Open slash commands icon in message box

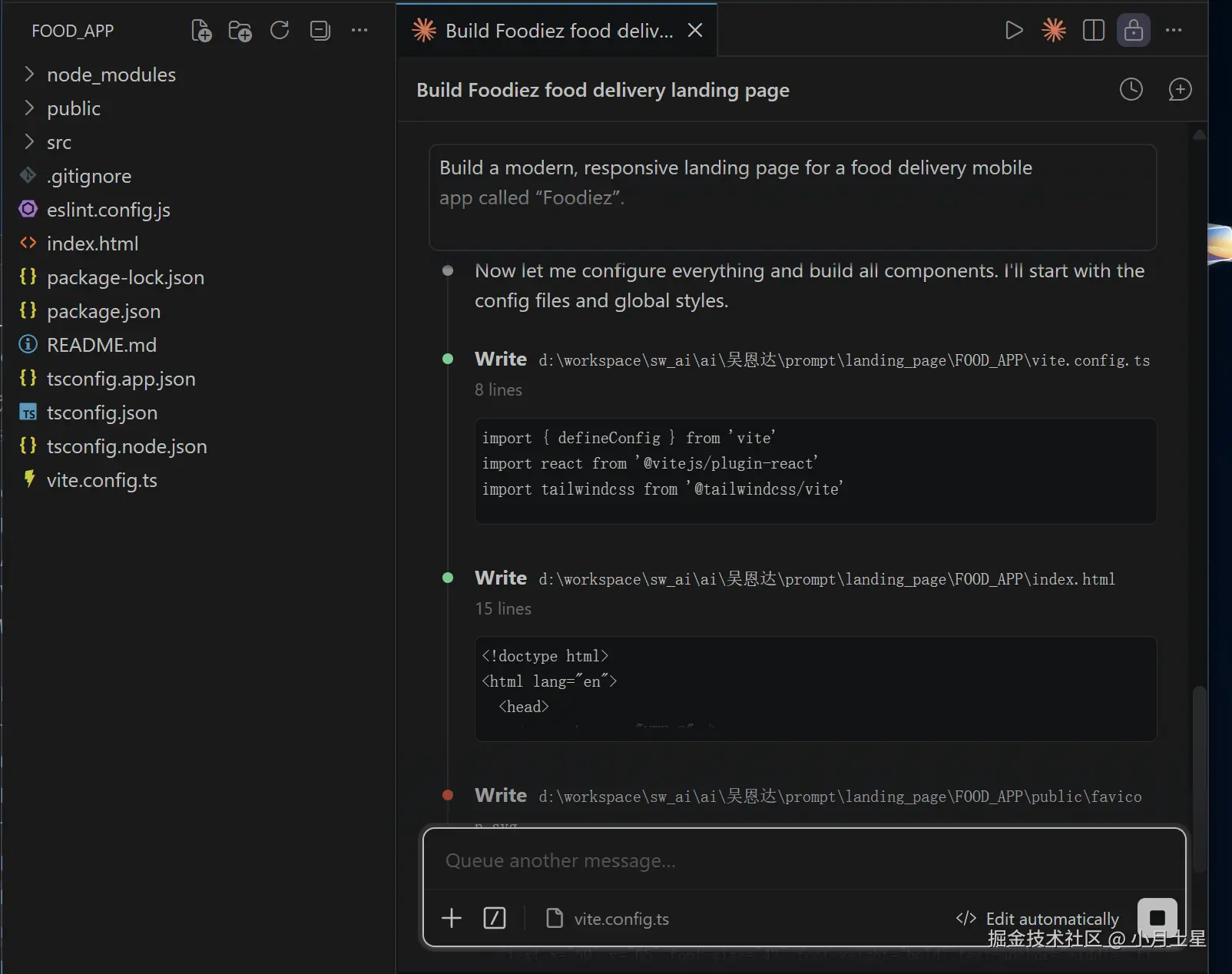[495, 918]
